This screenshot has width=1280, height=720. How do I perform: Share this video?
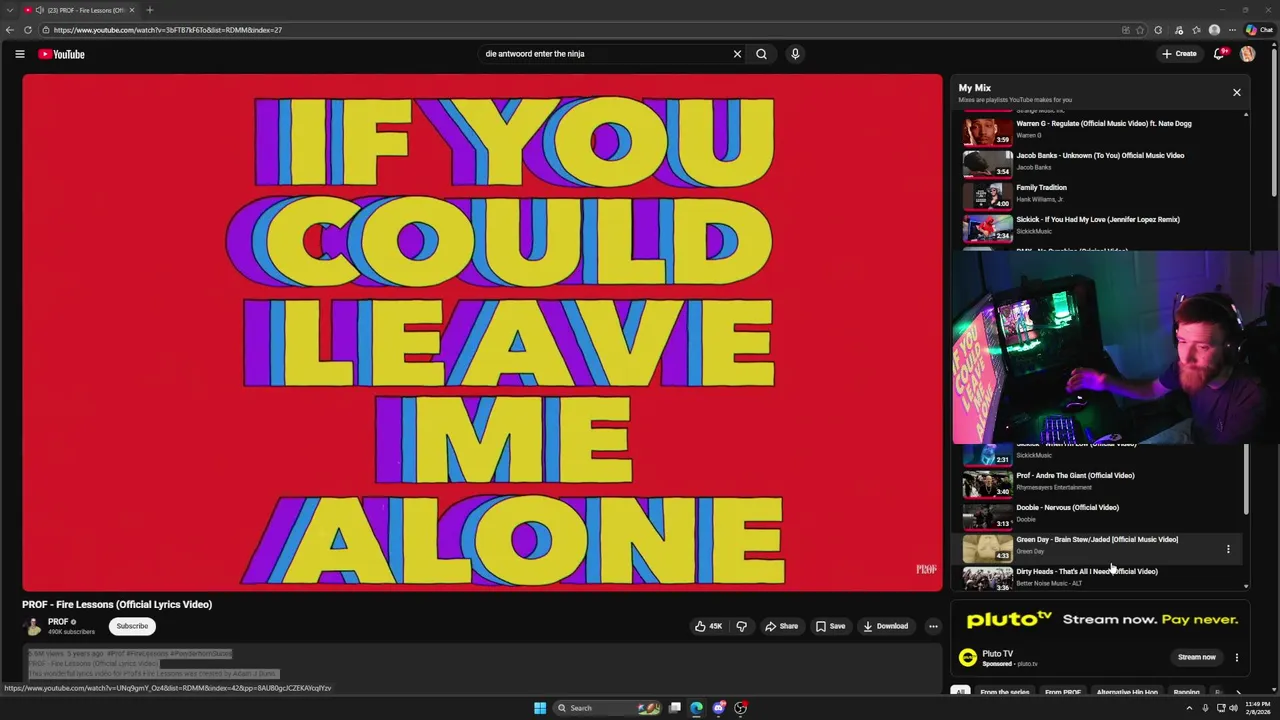(781, 626)
